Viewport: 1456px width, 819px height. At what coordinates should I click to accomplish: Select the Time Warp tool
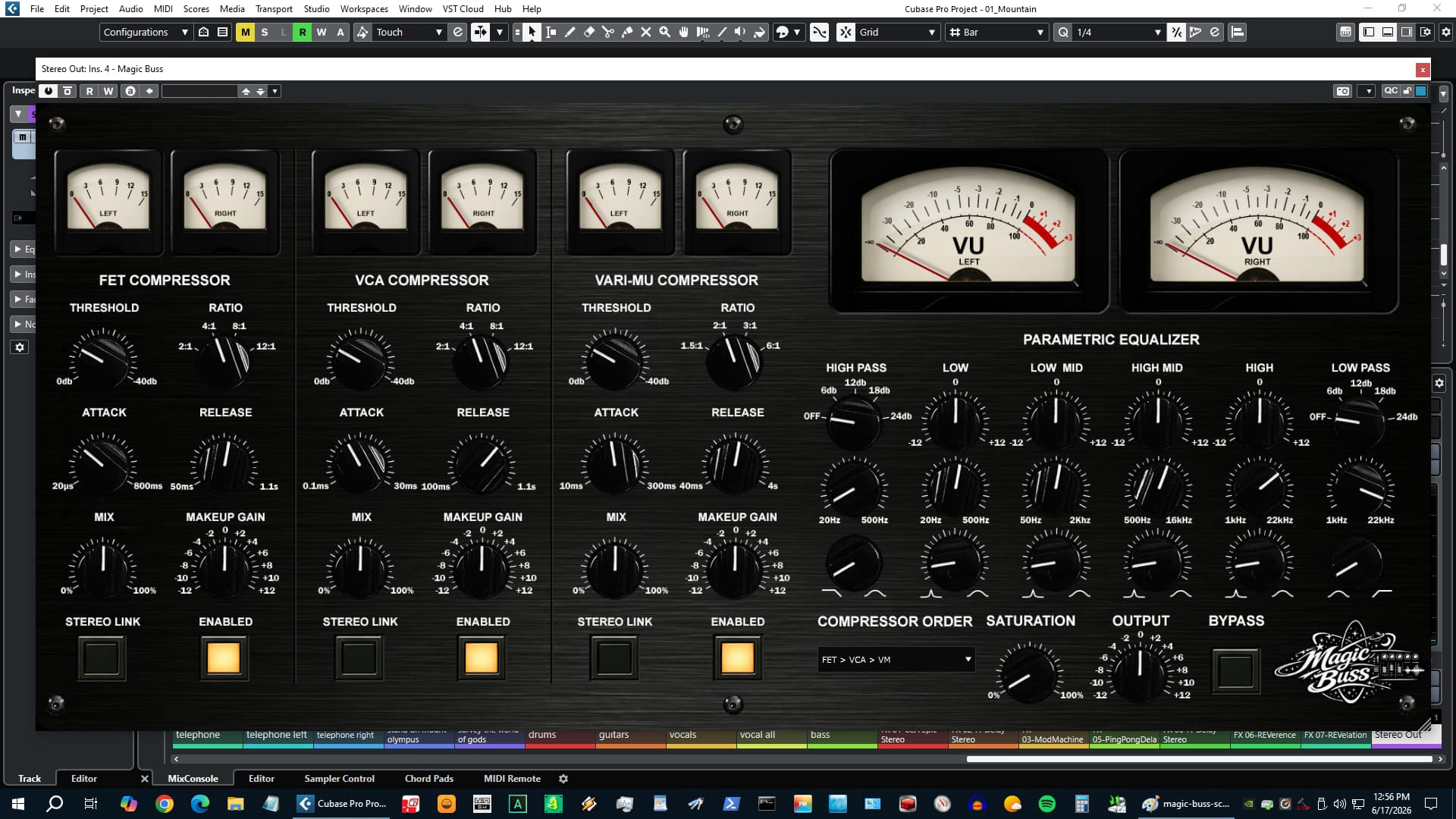(702, 32)
